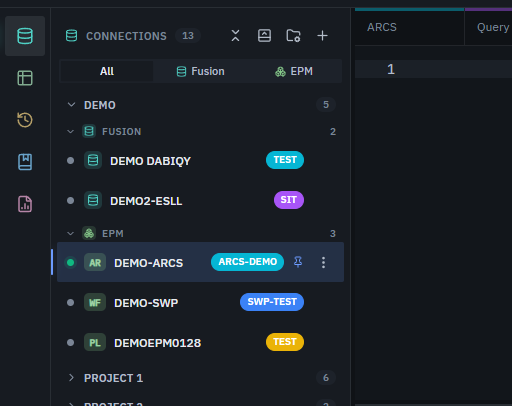Select the Fusion filter tab
This screenshot has height=406, width=512.
[200, 71]
